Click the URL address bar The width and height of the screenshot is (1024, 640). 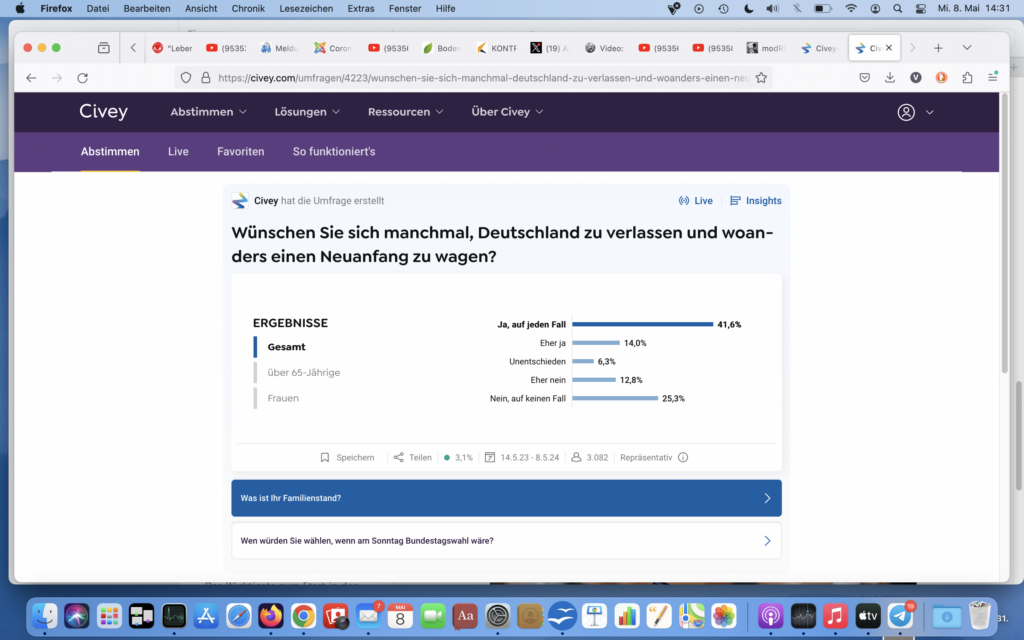480,77
